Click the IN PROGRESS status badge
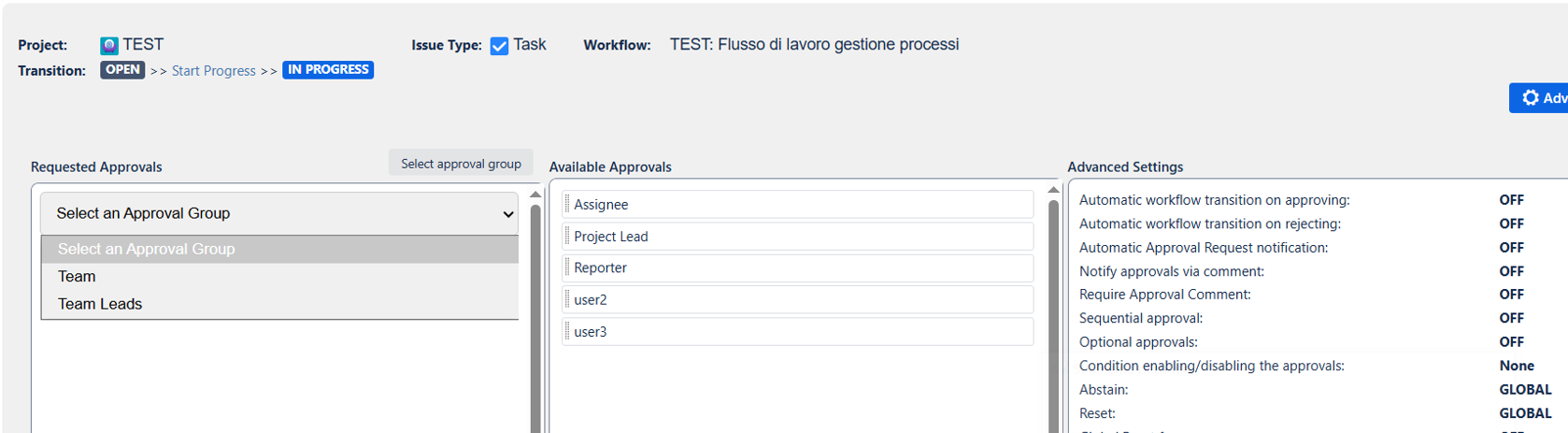 [328, 70]
